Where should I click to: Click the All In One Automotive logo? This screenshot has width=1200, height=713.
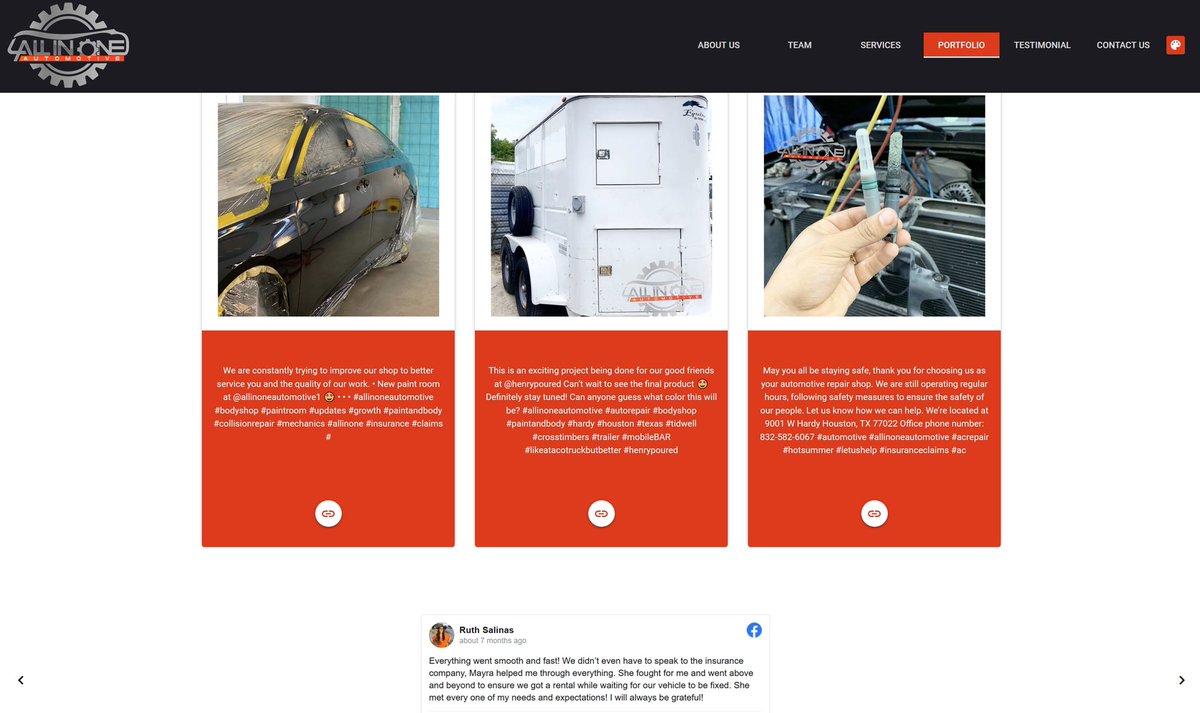point(68,45)
